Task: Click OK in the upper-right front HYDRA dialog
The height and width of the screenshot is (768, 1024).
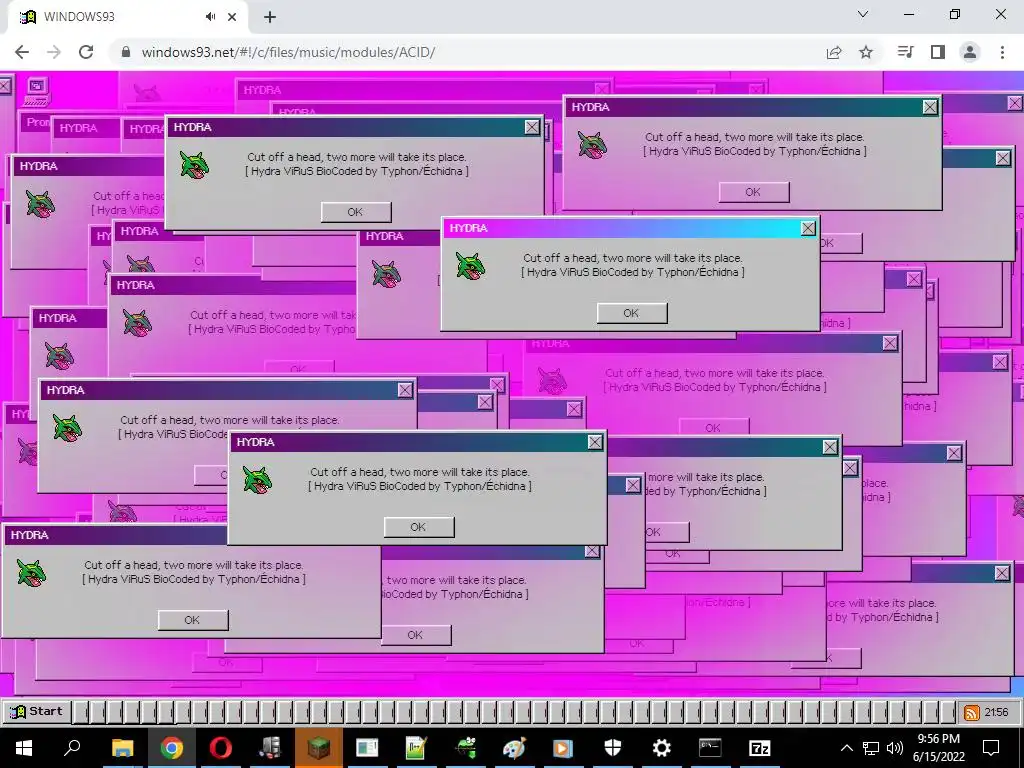Action: coord(754,192)
